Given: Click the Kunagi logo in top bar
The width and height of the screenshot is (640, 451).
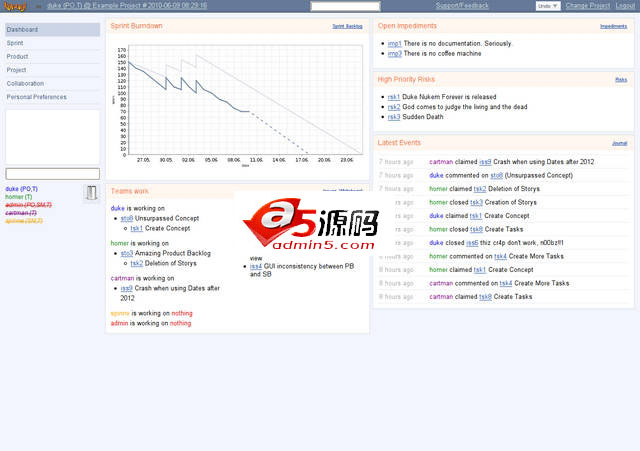Looking at the screenshot, I should [15, 6].
